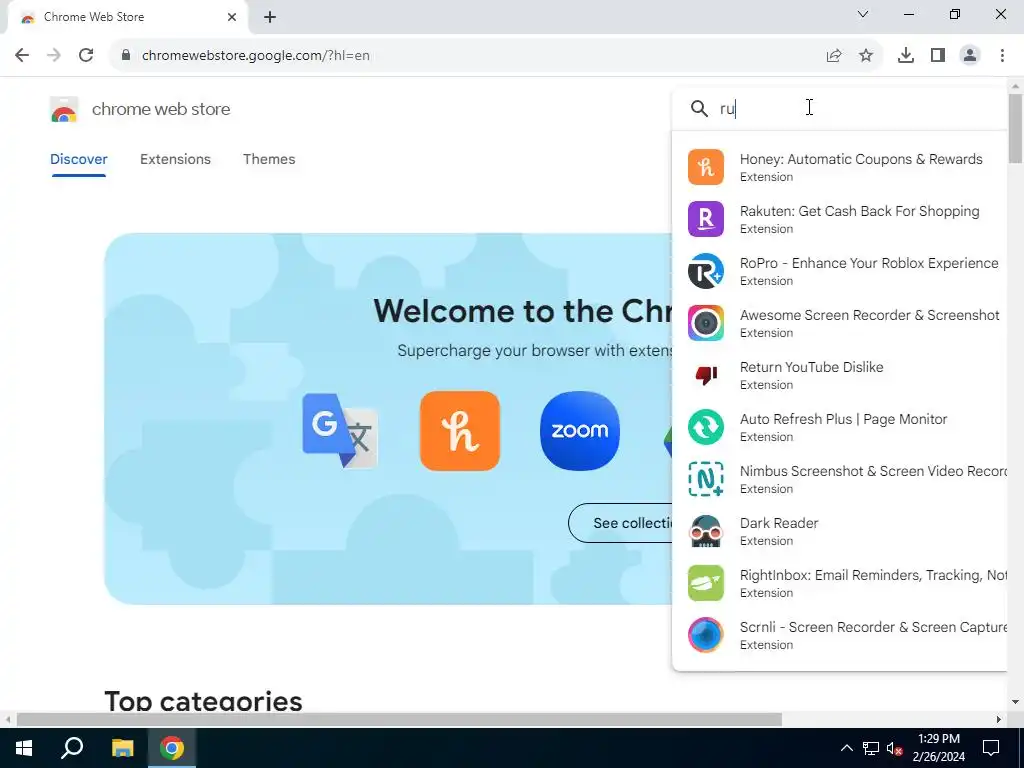The height and width of the screenshot is (768, 1024).
Task: Click the Return YouTube Dislike thumbs-down icon
Action: (705, 375)
